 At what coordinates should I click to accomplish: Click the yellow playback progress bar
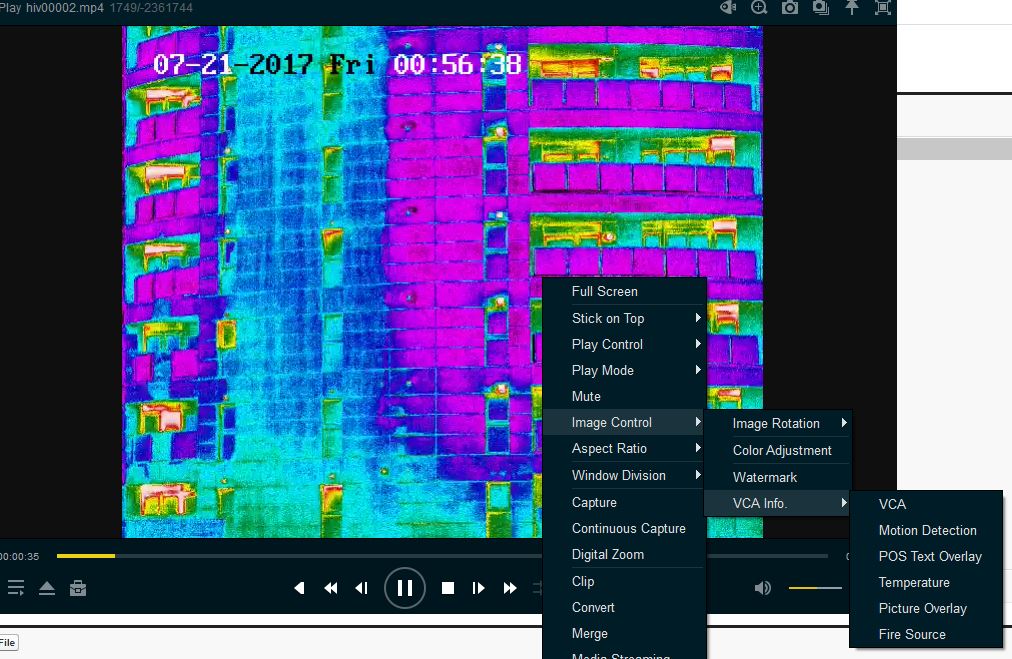86,555
